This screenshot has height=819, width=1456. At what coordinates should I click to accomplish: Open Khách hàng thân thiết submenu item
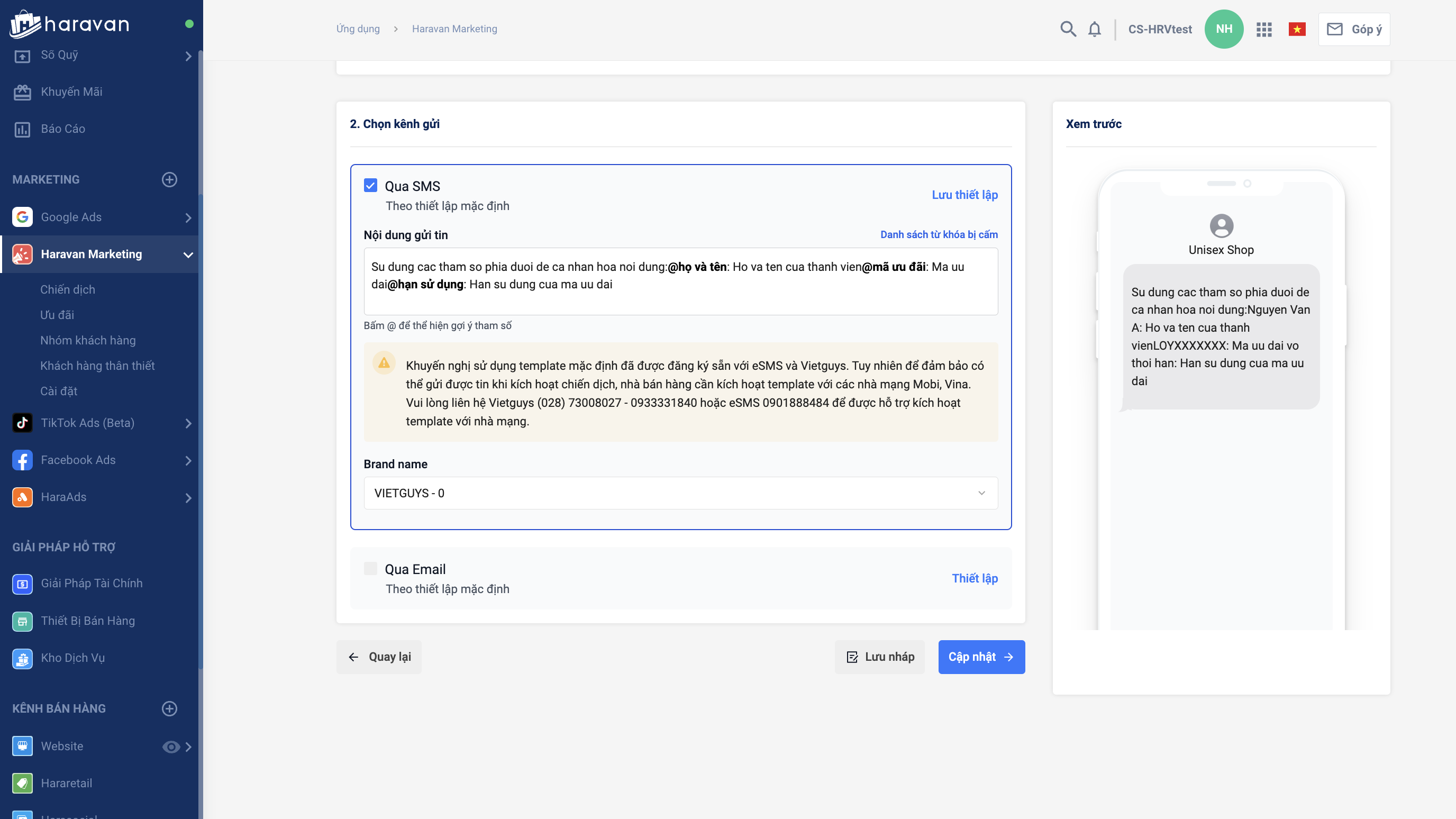click(97, 366)
